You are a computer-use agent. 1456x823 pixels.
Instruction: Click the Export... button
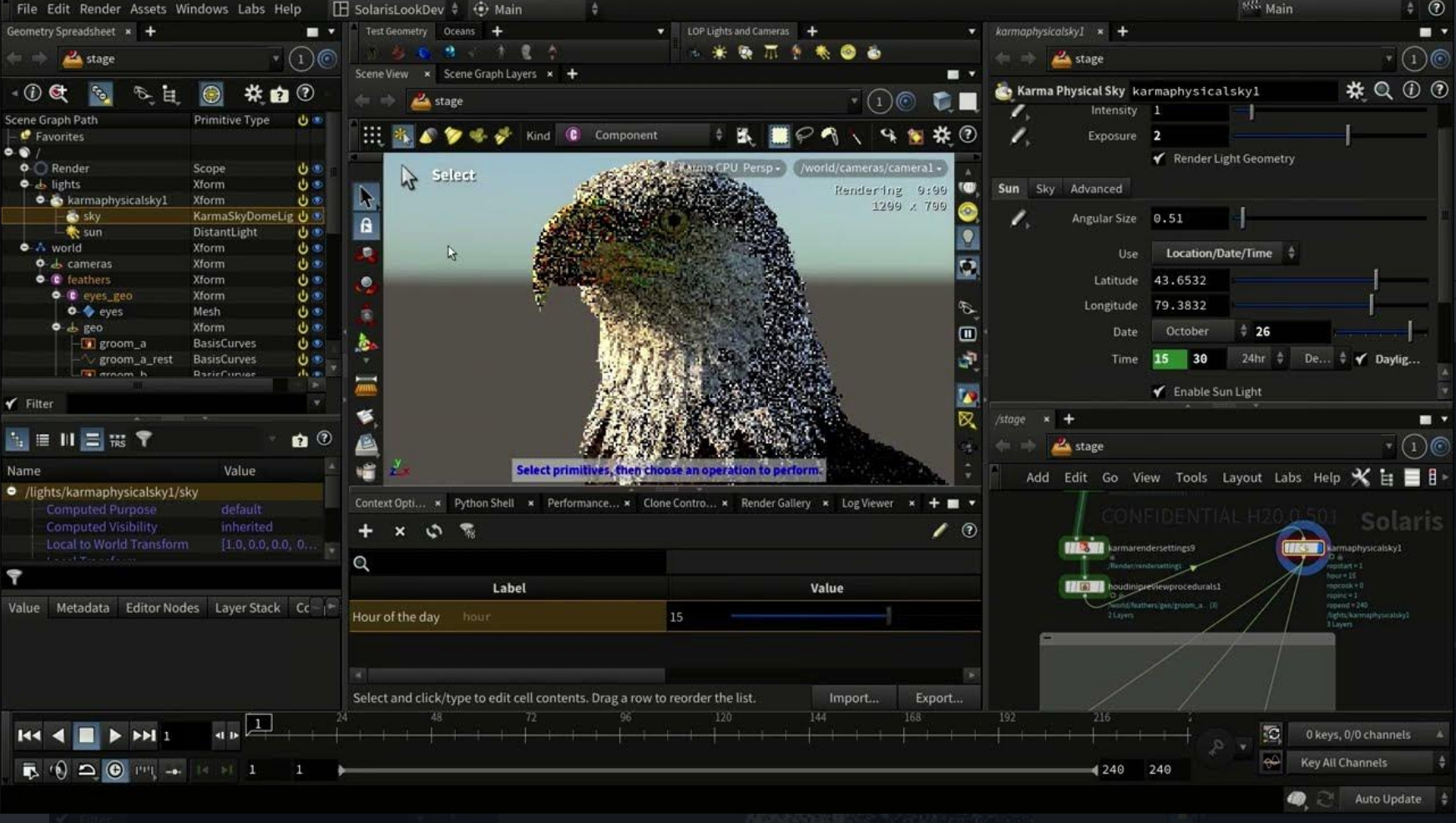coord(938,698)
